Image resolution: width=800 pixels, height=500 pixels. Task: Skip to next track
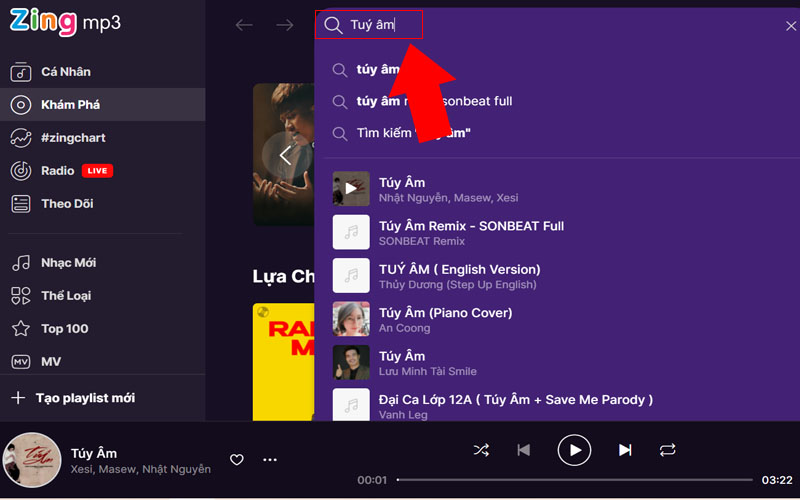coord(625,450)
